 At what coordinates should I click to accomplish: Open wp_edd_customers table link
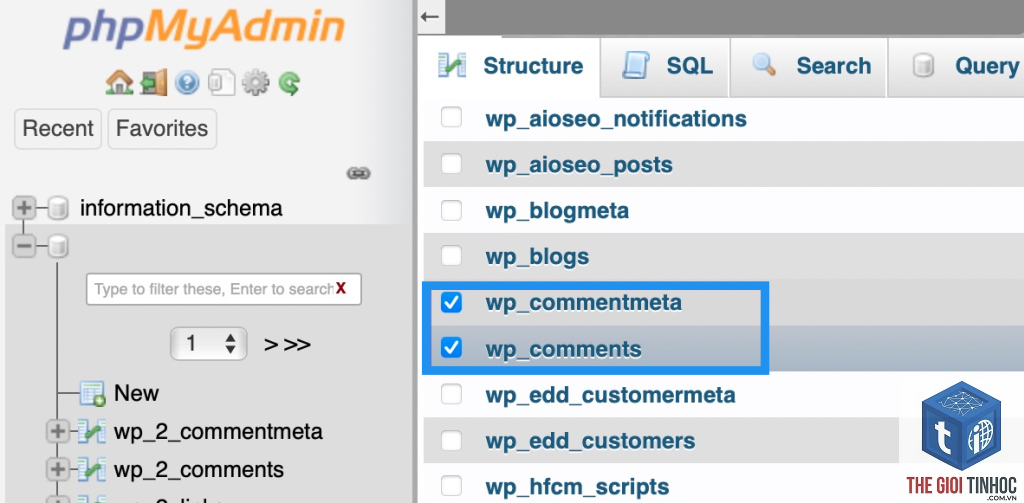590,441
